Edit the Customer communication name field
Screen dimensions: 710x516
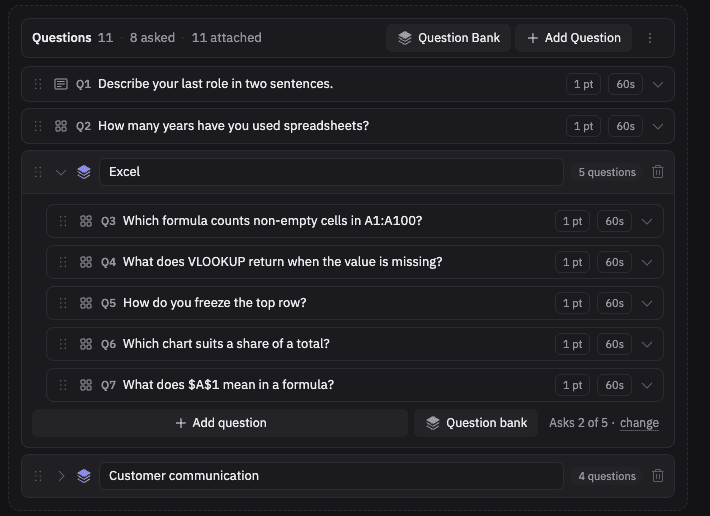331,476
